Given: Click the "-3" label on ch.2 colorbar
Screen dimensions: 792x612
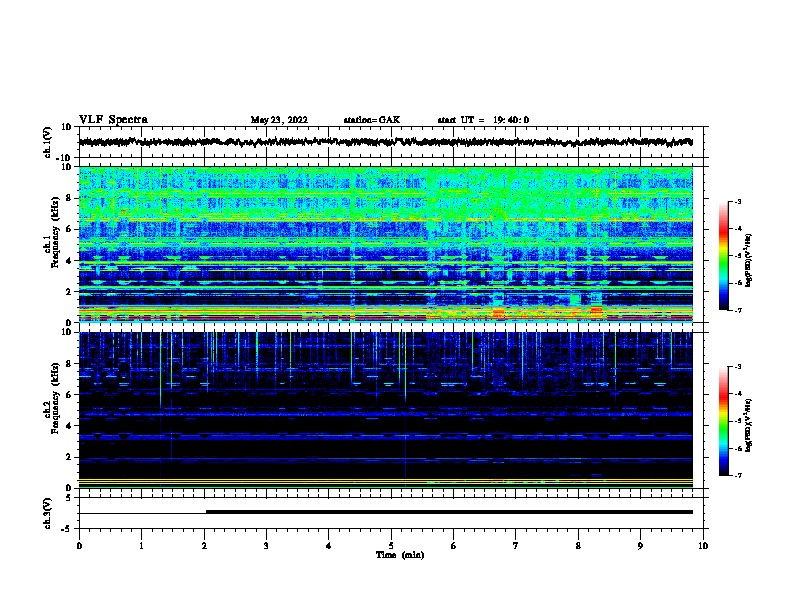Looking at the screenshot, I should 737,367.
